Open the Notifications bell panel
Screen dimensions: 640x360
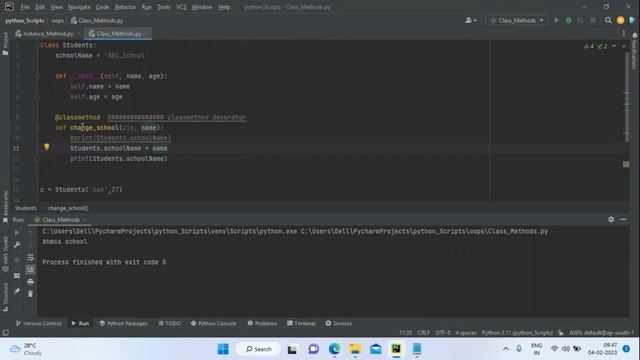634,36
